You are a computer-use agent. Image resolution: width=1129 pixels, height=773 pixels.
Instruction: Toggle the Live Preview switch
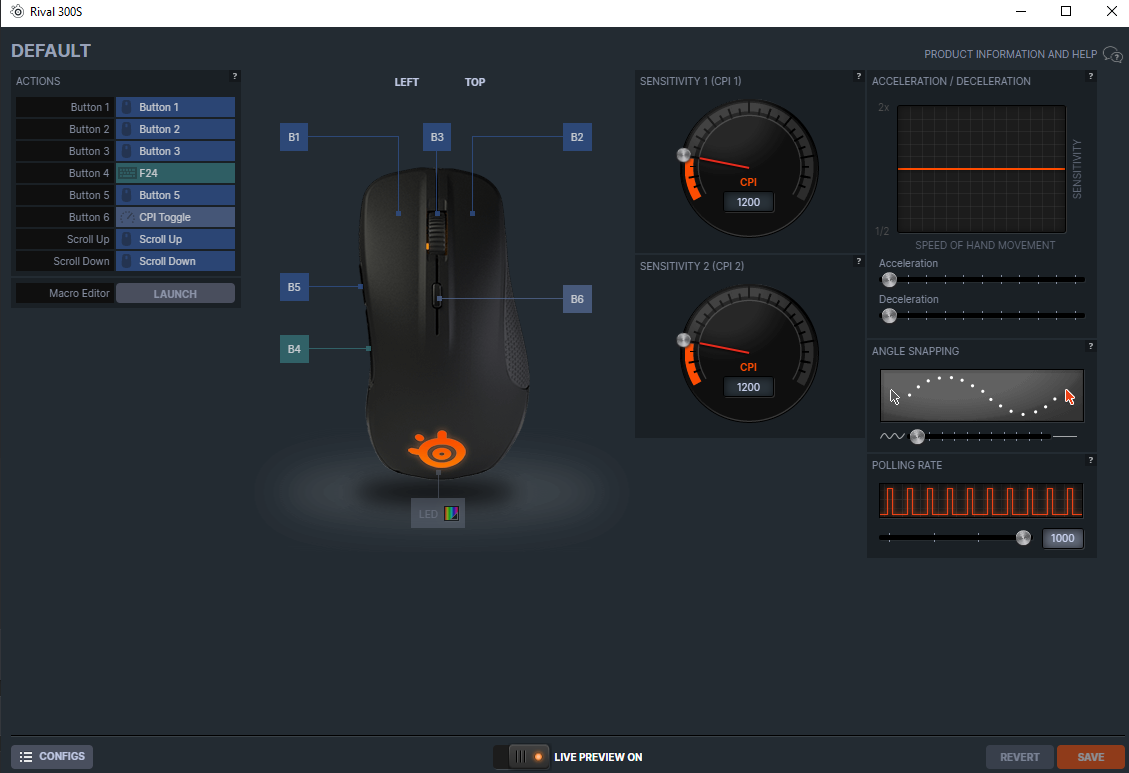(521, 756)
